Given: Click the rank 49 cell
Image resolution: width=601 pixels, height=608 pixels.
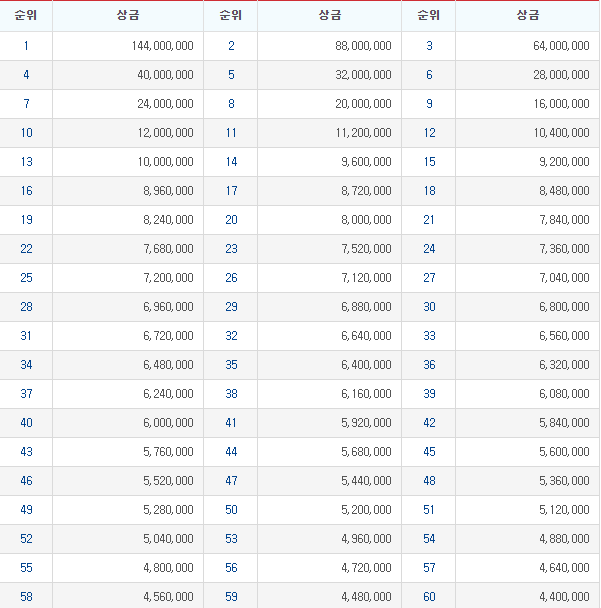Looking at the screenshot, I should pyautogui.click(x=26, y=510).
